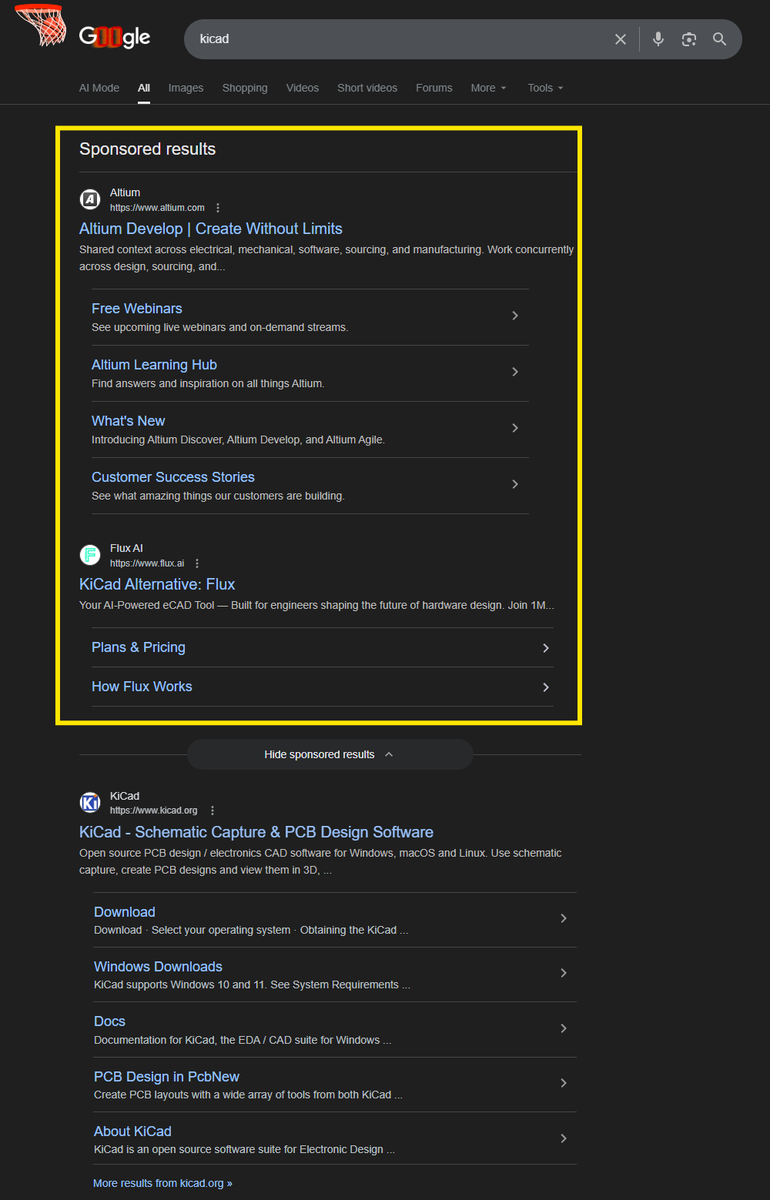Click chevron on Docs row

[x=564, y=1029]
